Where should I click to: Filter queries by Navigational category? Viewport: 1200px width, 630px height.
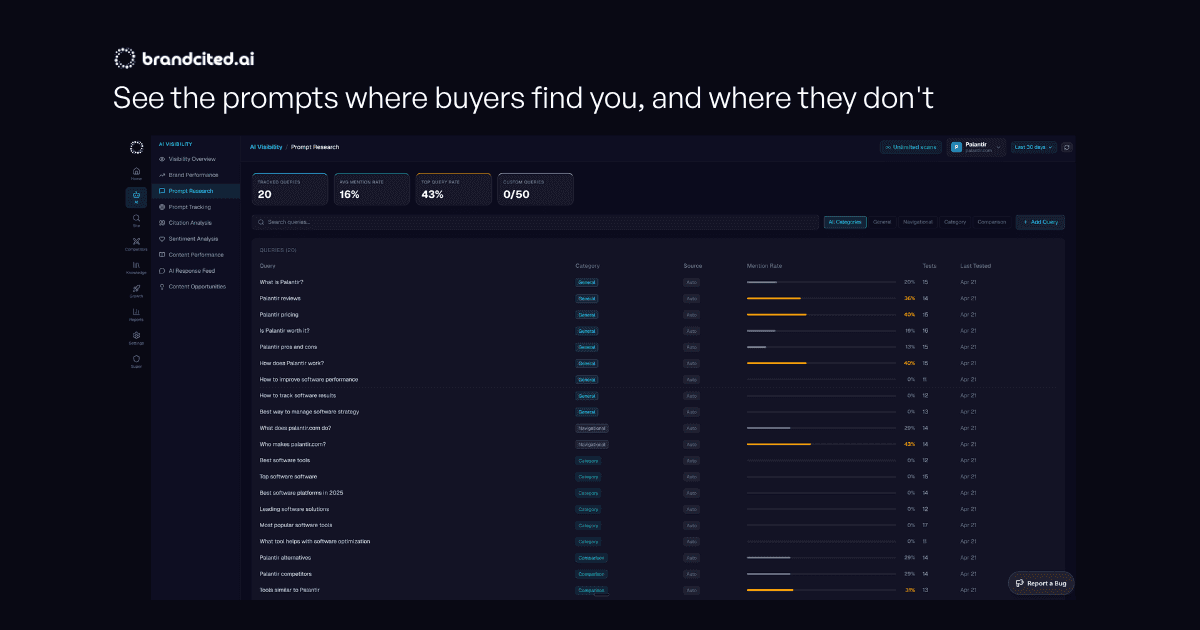point(917,222)
